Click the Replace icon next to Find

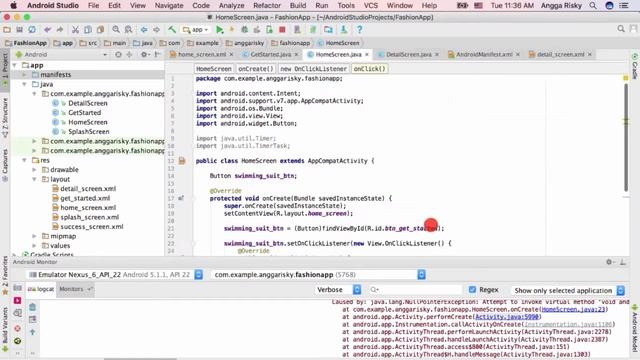pos(129,29)
